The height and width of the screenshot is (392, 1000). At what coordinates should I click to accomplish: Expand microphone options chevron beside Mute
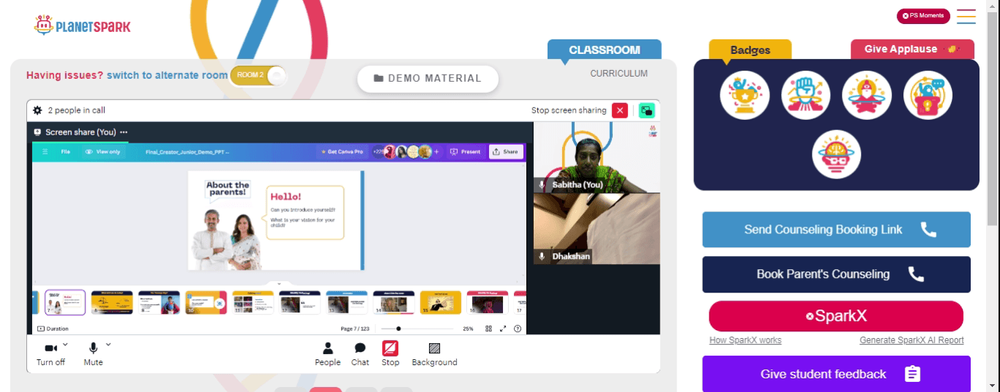[108, 344]
